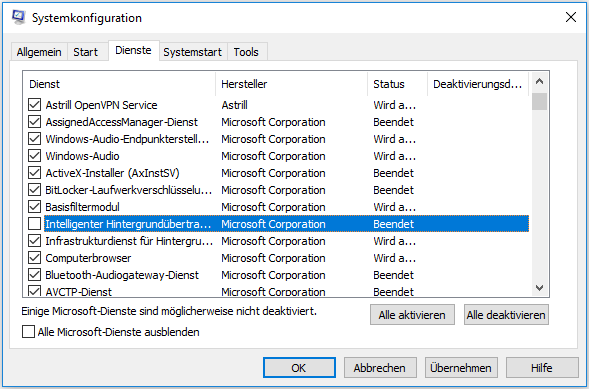Click the services list scrollbar thumb
Viewport: 589px width, 389px height.
[x=539, y=101]
